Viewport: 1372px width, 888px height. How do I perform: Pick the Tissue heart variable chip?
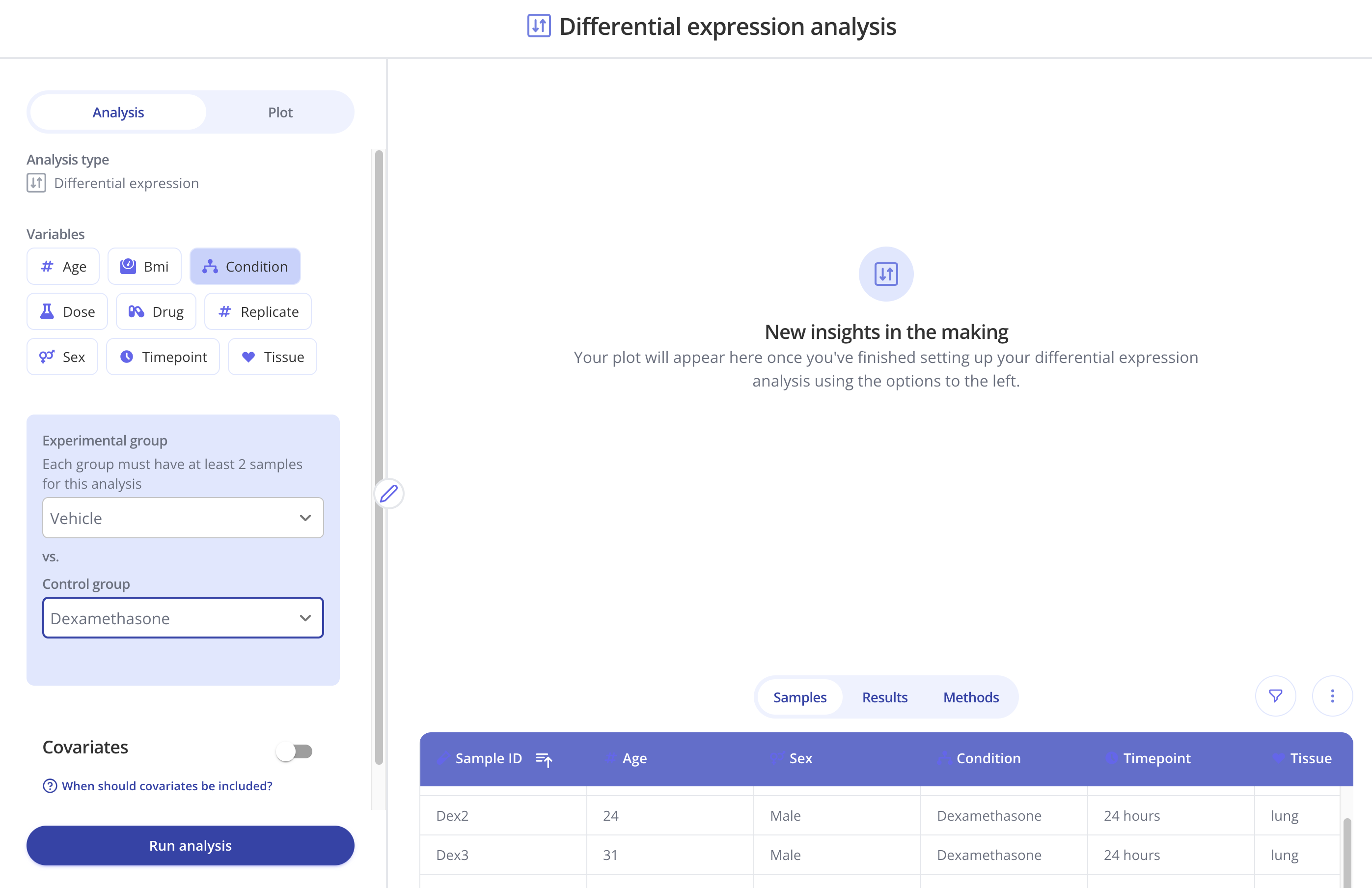pyautogui.click(x=272, y=357)
